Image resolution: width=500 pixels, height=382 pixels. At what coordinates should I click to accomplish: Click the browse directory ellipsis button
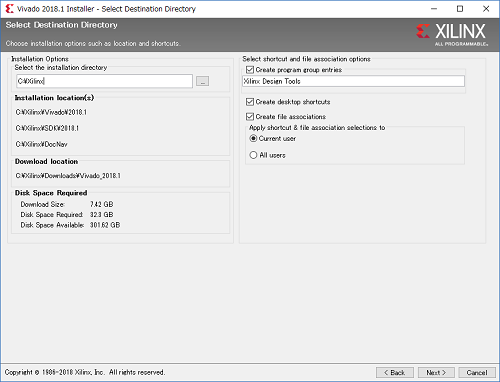(202, 81)
